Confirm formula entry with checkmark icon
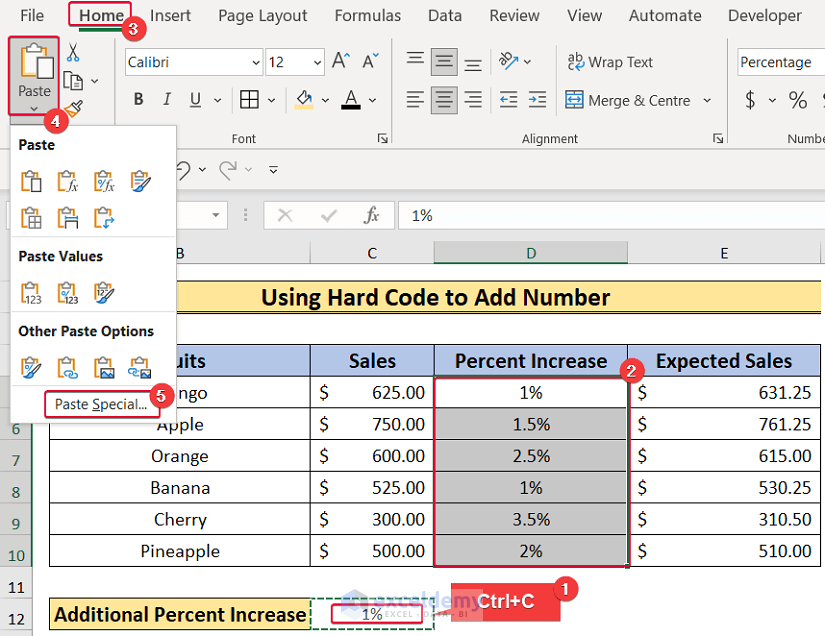 (329, 215)
